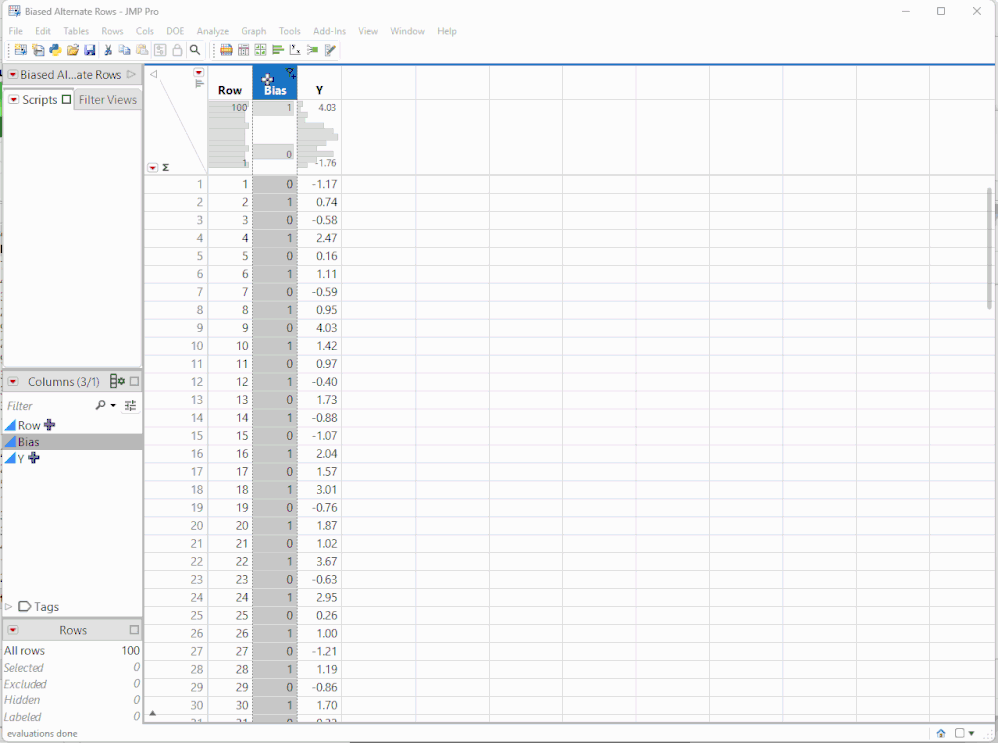Toggle the Rows panel square checkbox
Image resolution: width=998 pixels, height=743 pixels.
pos(134,630)
